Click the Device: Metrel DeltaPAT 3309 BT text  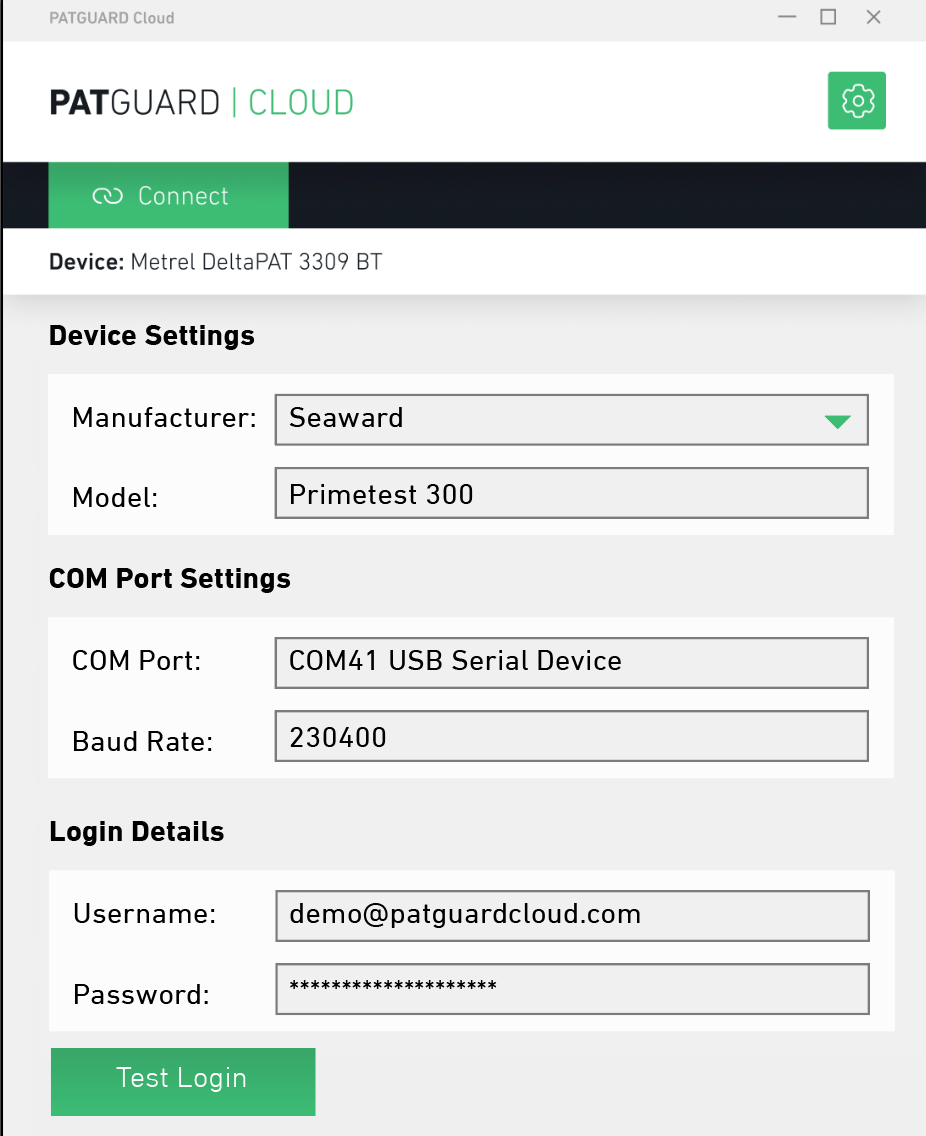click(x=215, y=262)
